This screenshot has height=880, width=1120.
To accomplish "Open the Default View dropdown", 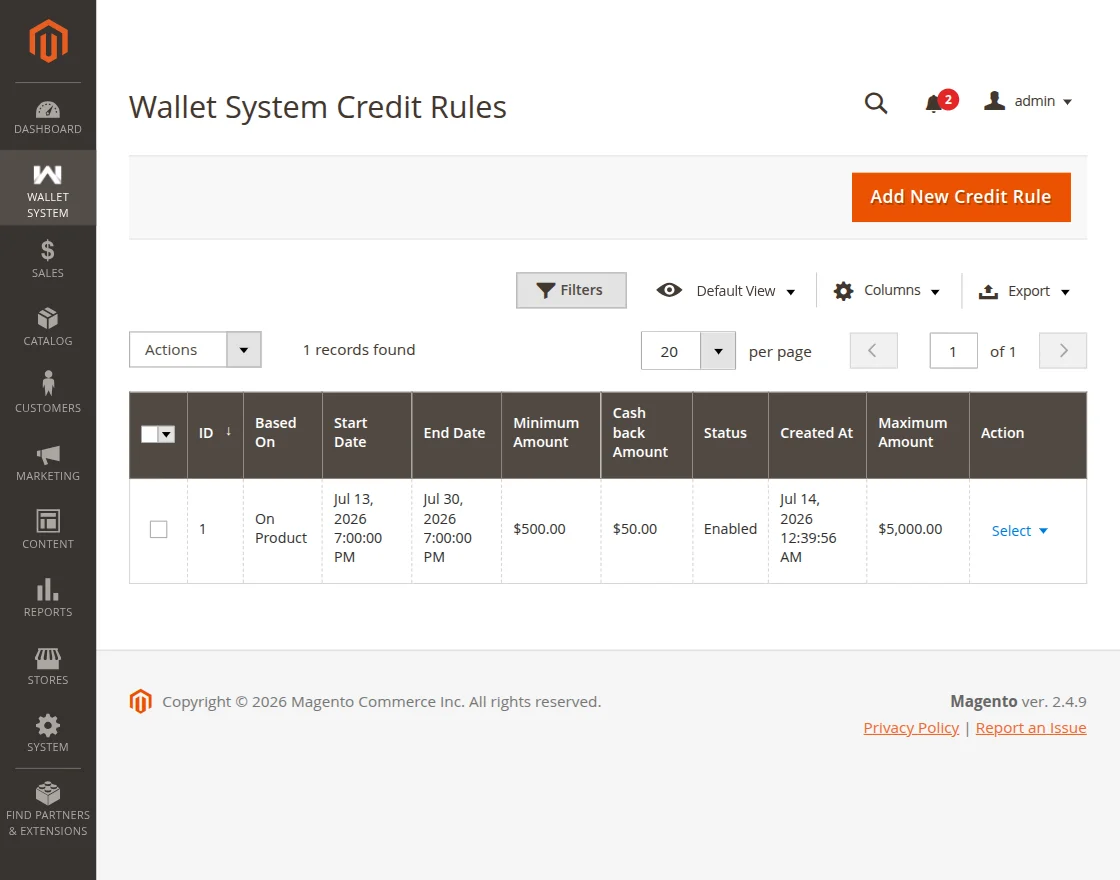I will (726, 291).
